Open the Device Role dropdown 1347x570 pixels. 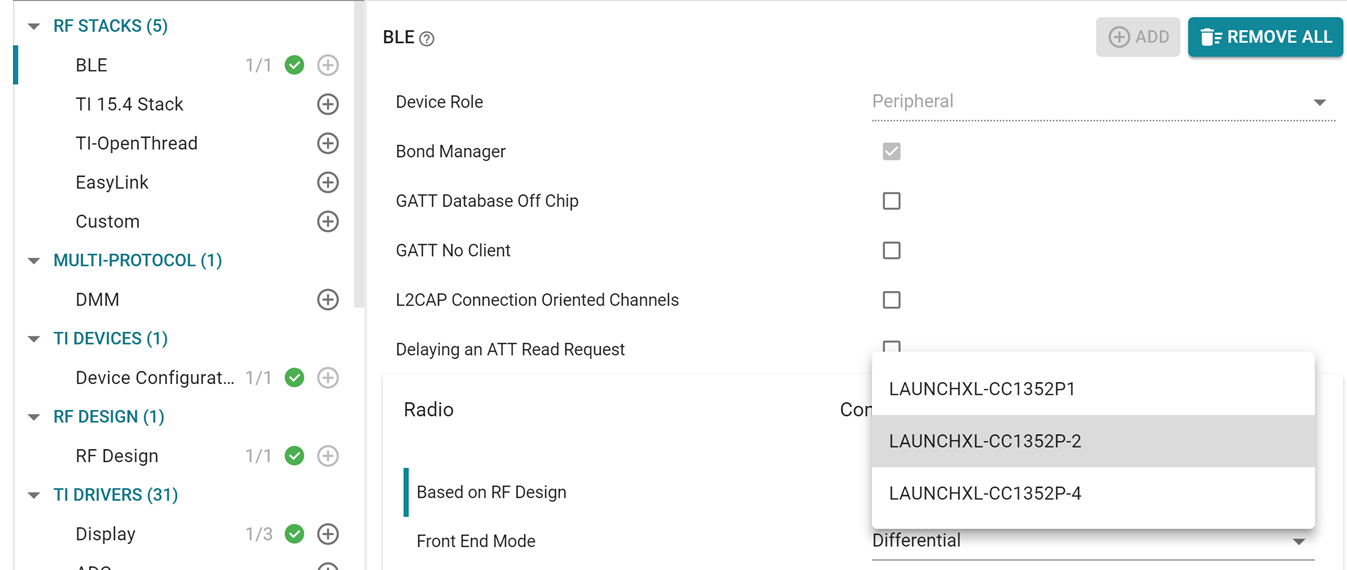pos(1102,102)
